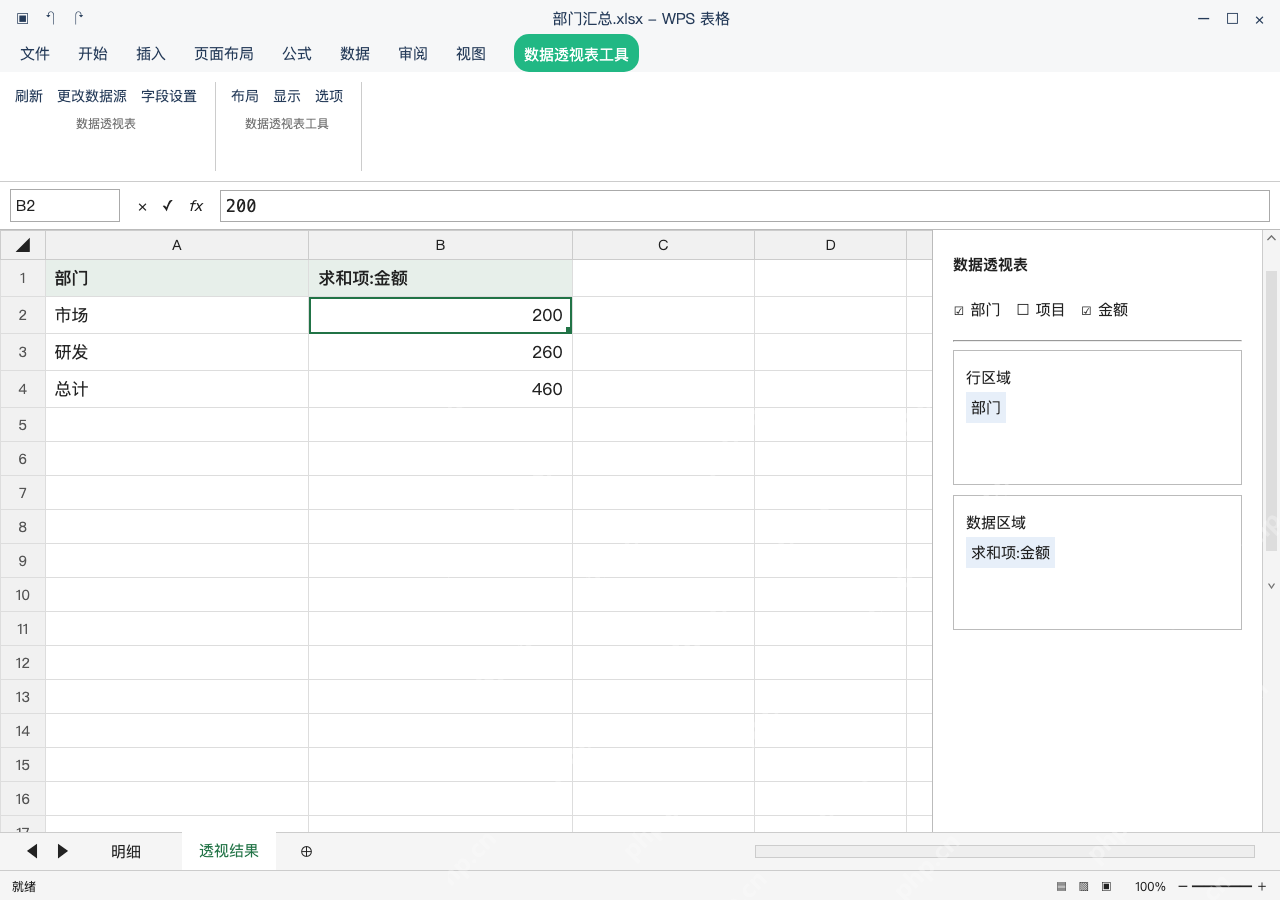Select column C header

point(663,245)
